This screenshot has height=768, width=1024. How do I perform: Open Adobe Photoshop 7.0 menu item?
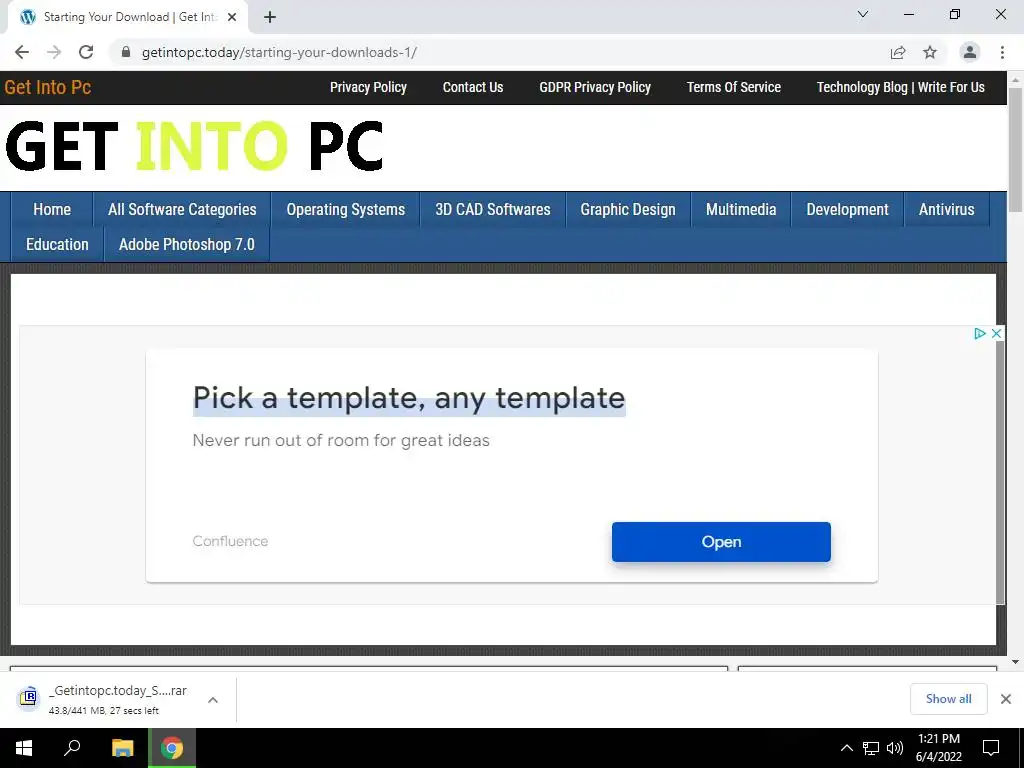[x=187, y=244]
